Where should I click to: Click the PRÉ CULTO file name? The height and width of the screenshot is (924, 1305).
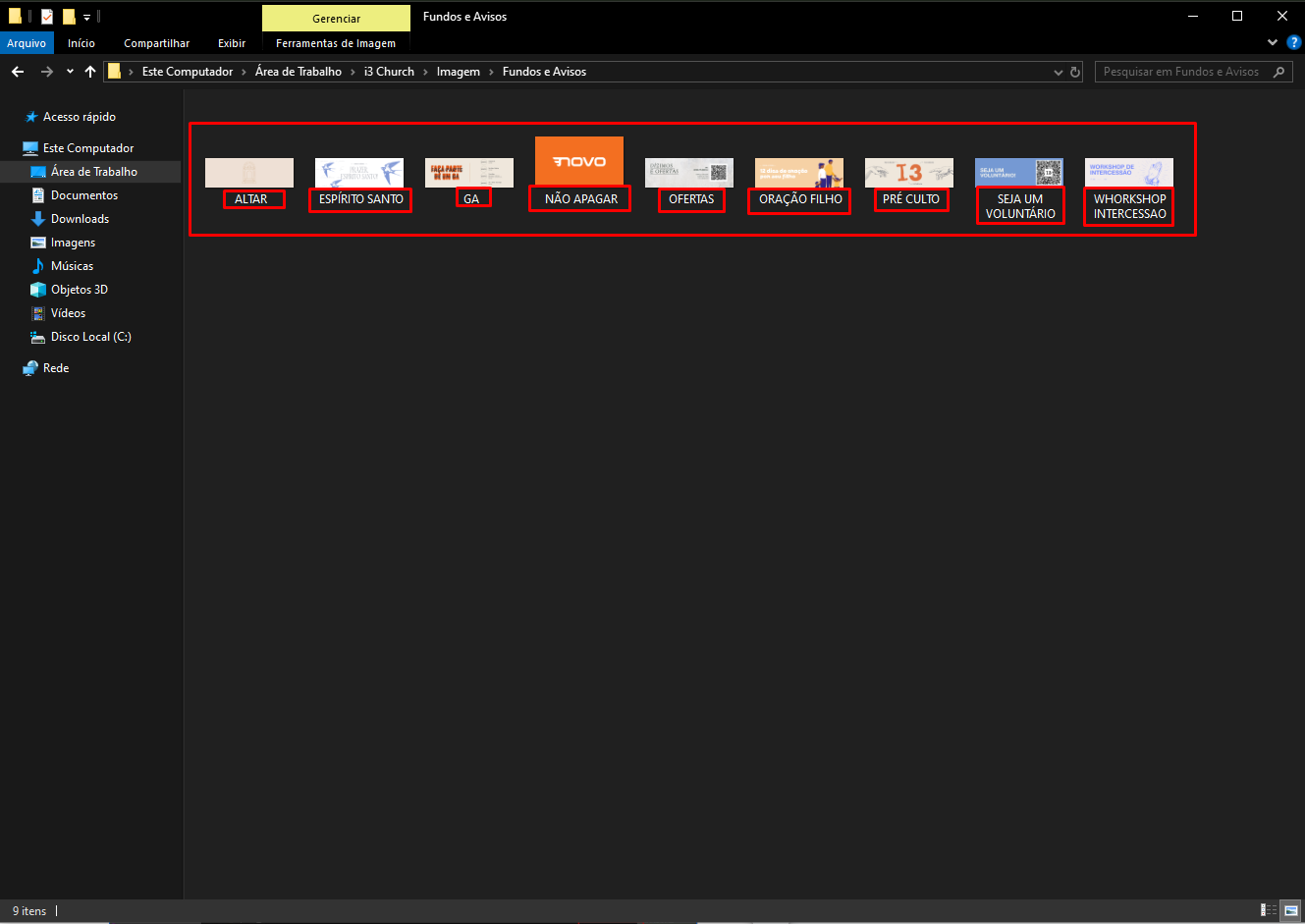[x=911, y=199]
